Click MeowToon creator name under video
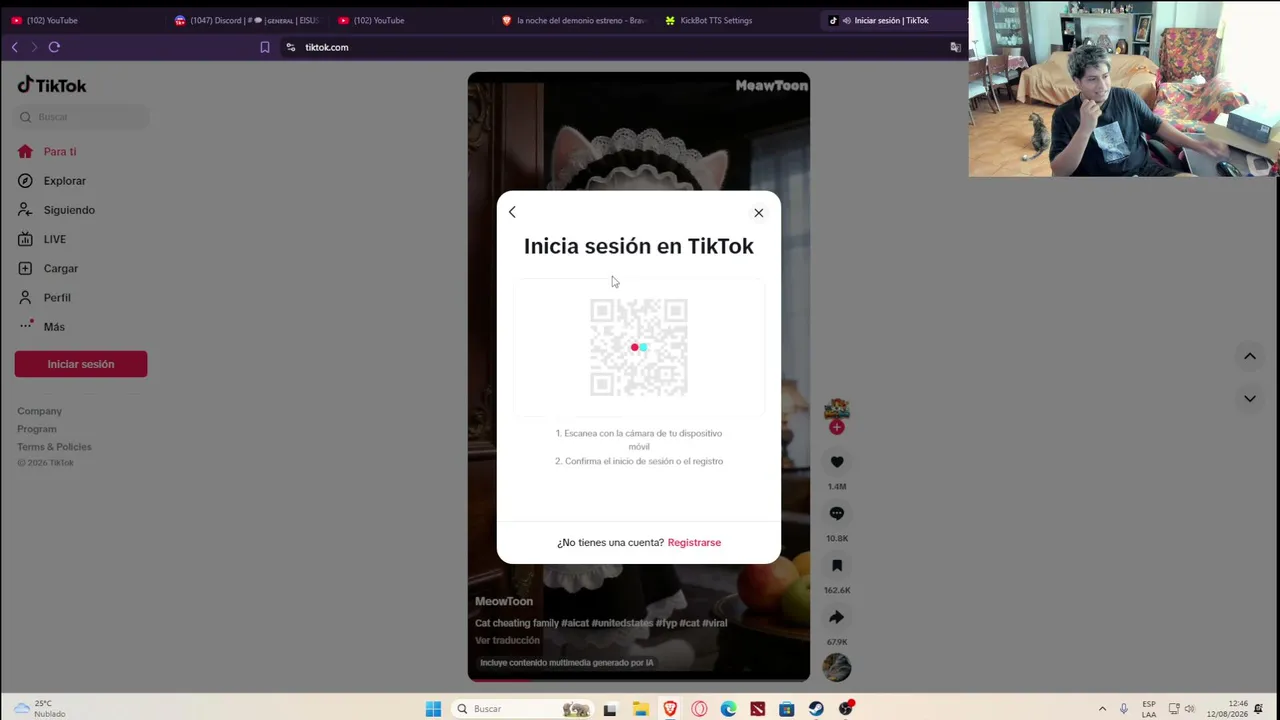This screenshot has width=1280, height=720. click(x=504, y=601)
